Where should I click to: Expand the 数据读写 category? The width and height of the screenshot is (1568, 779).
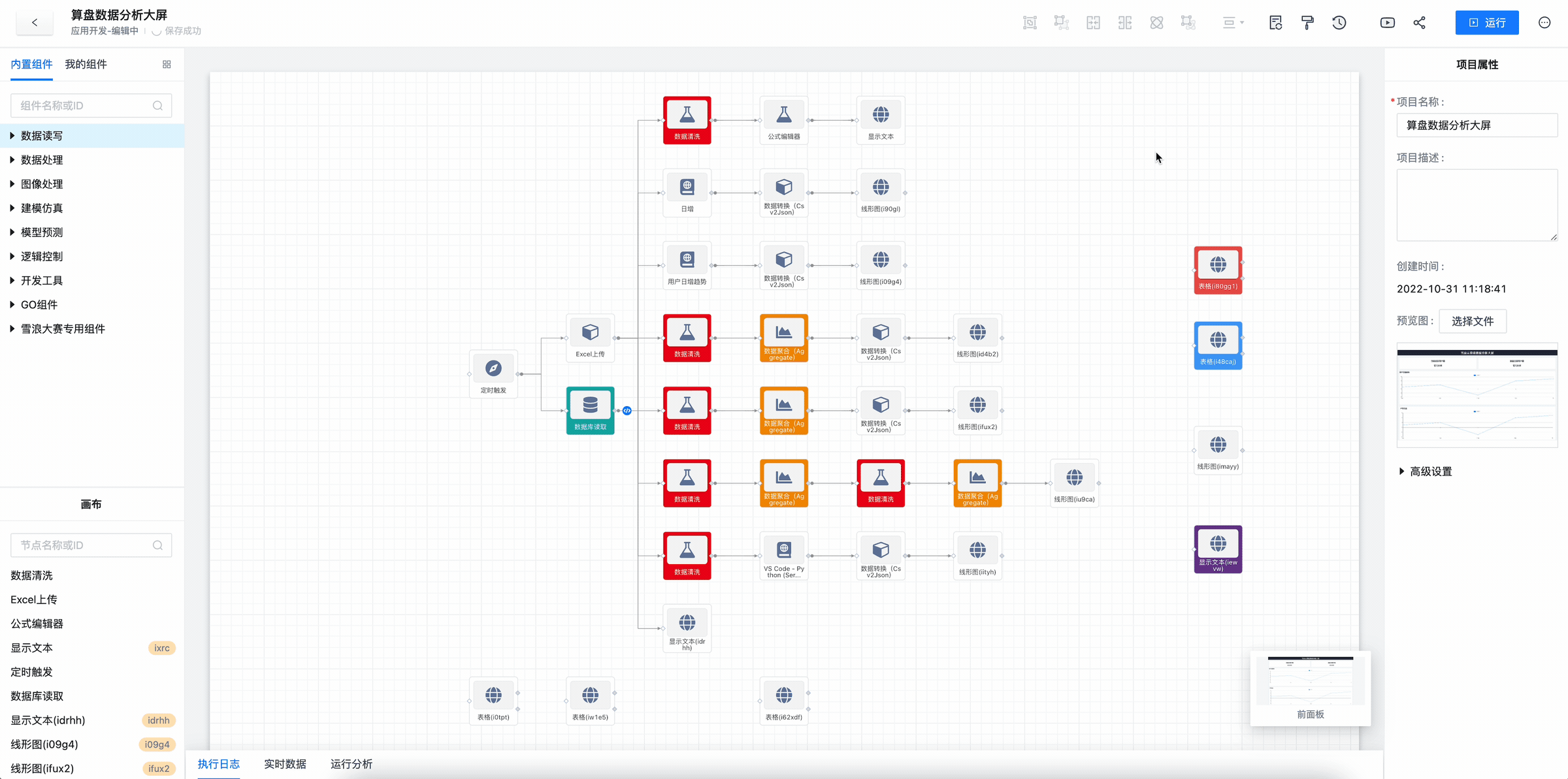(42, 136)
